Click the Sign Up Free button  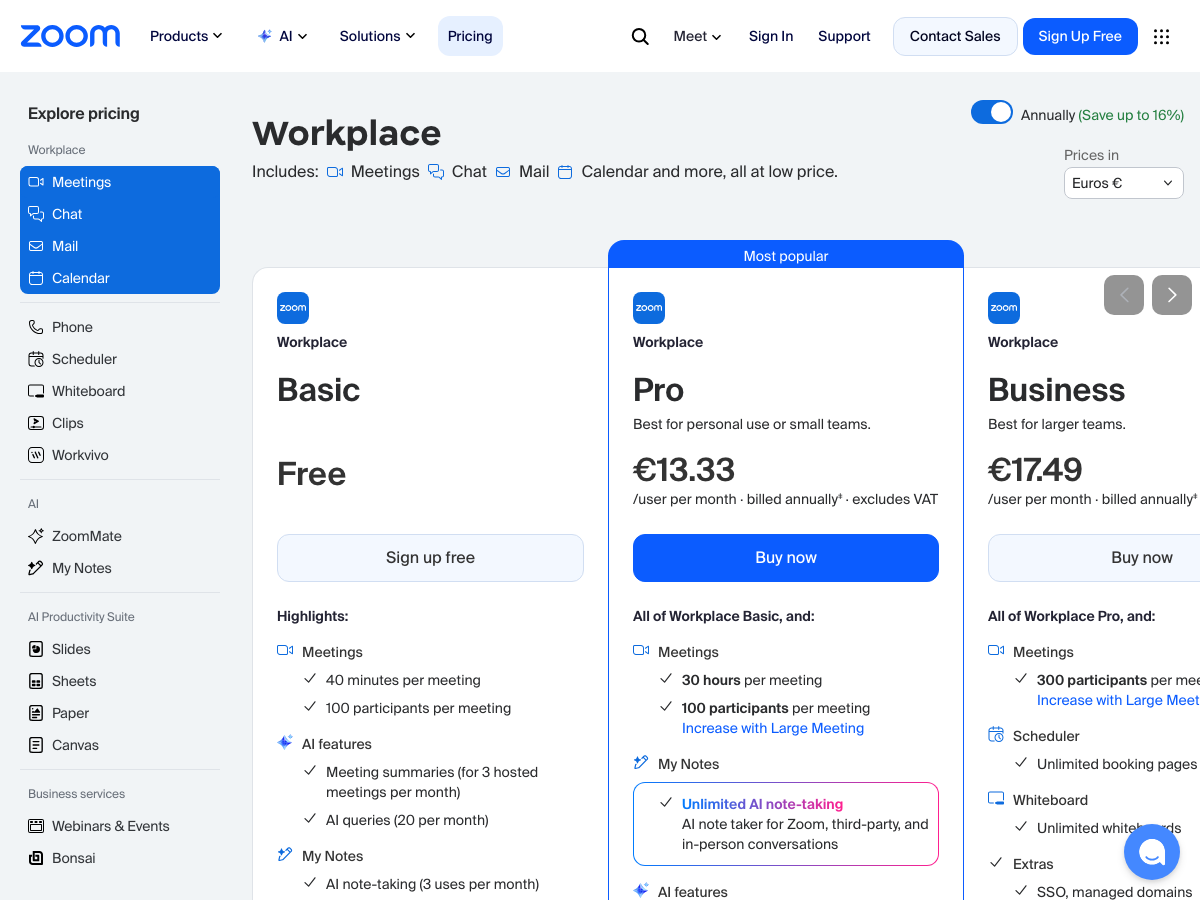coord(1080,36)
